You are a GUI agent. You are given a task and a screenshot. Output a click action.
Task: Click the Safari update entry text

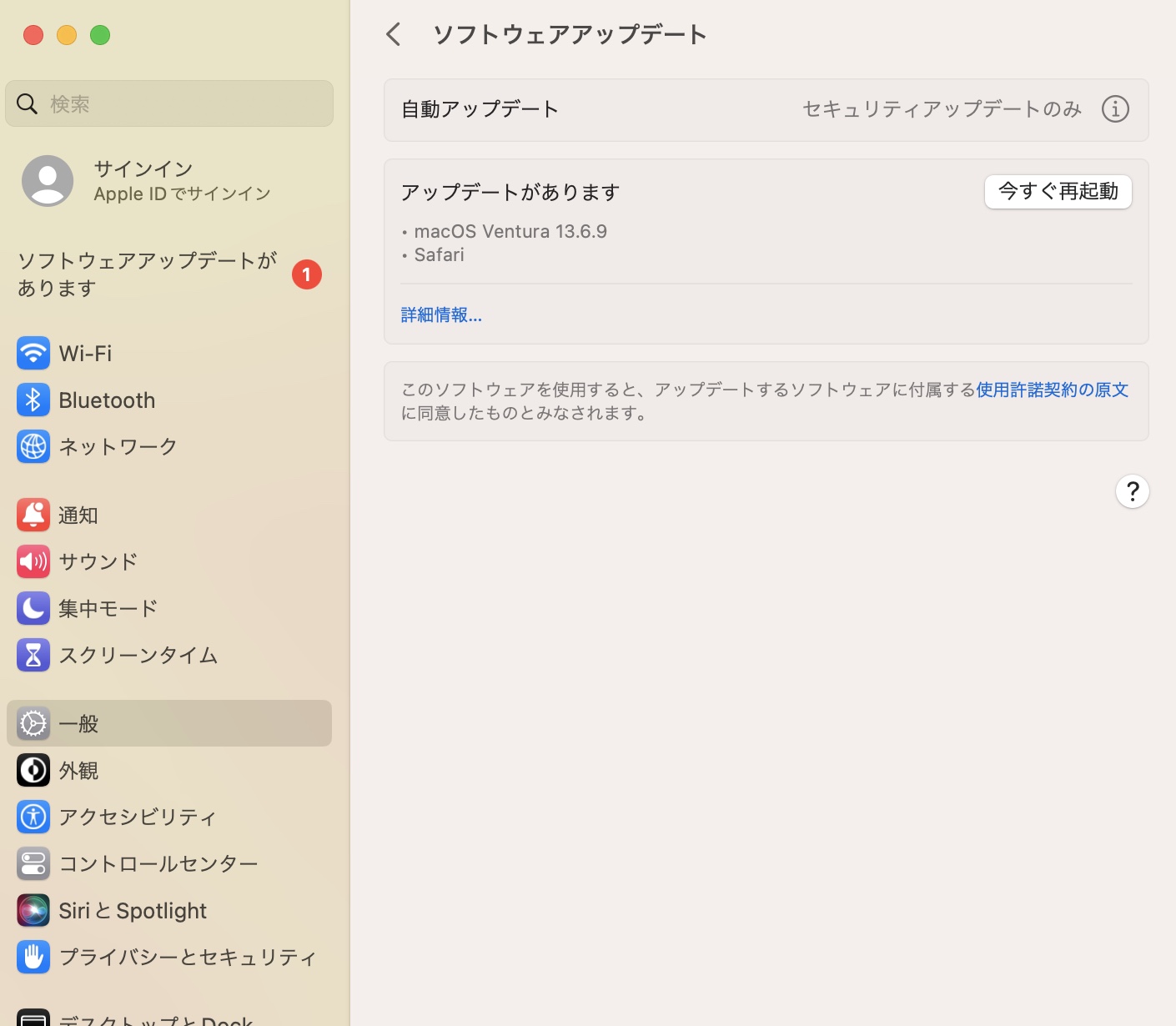439,255
